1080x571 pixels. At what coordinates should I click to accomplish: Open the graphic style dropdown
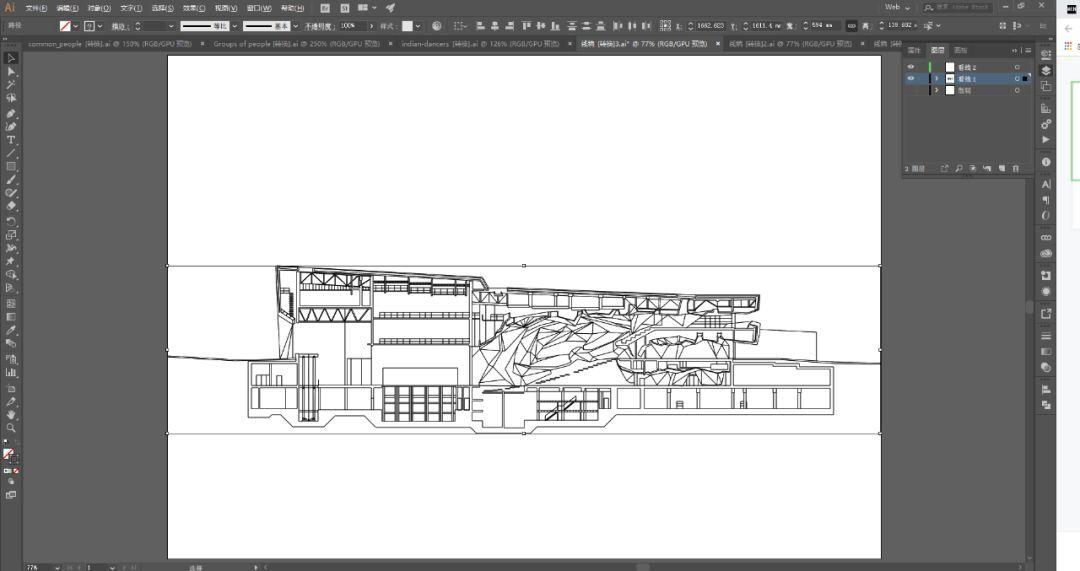tap(417, 25)
